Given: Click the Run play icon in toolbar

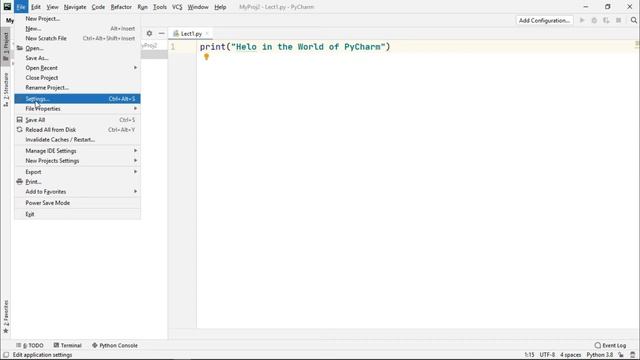Looking at the screenshot, I should coord(582,20).
